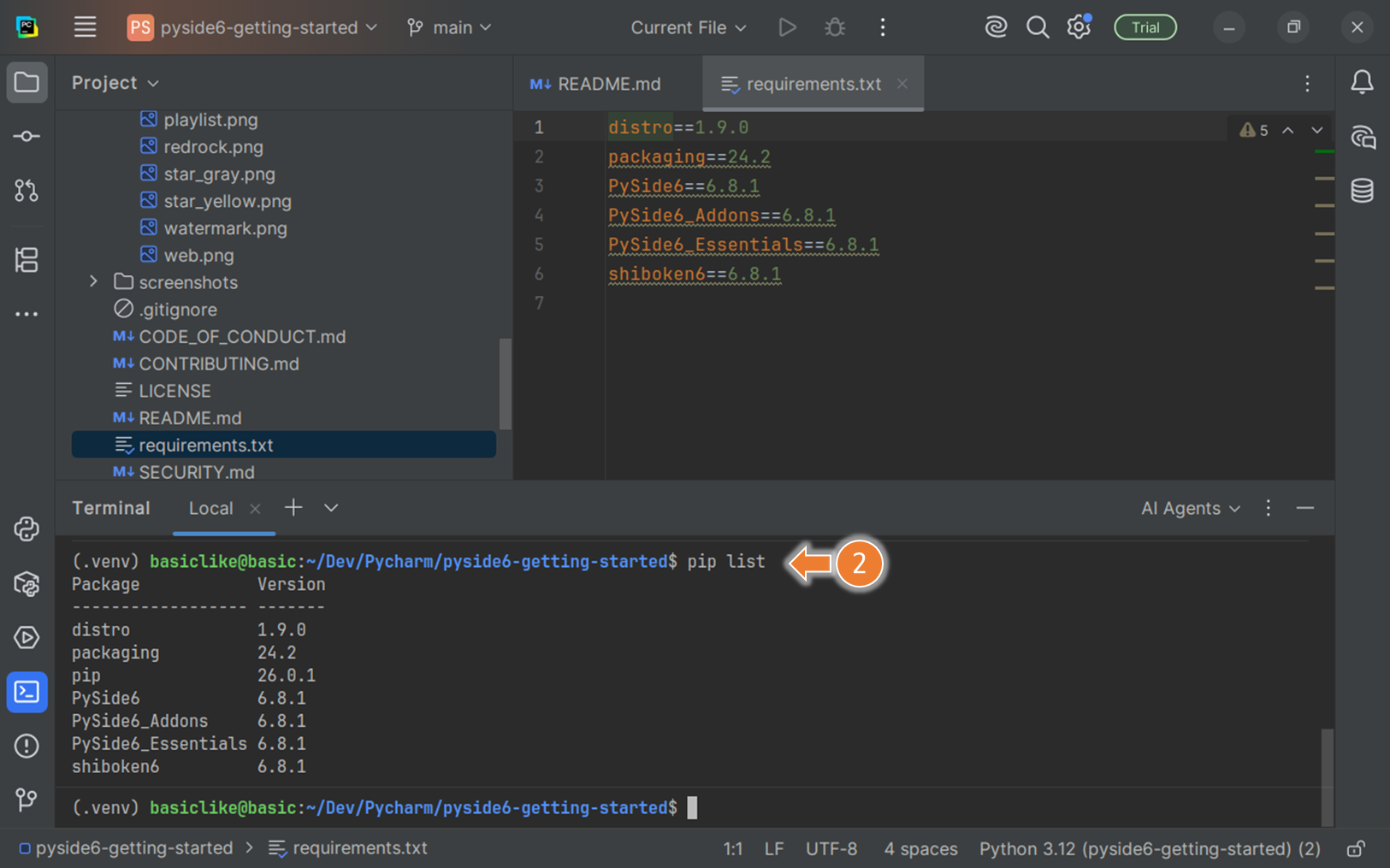This screenshot has width=1390, height=868.
Task: Open the Current File run configuration dropdown
Action: 689,27
